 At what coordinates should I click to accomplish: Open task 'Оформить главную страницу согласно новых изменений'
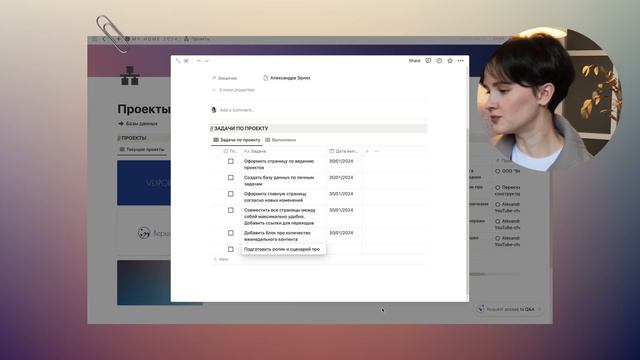click(x=275, y=197)
